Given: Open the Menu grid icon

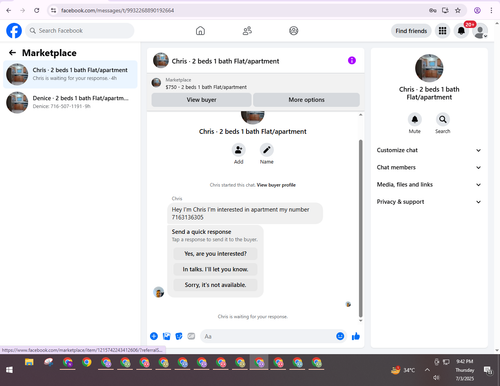Looking at the screenshot, I should (442, 31).
